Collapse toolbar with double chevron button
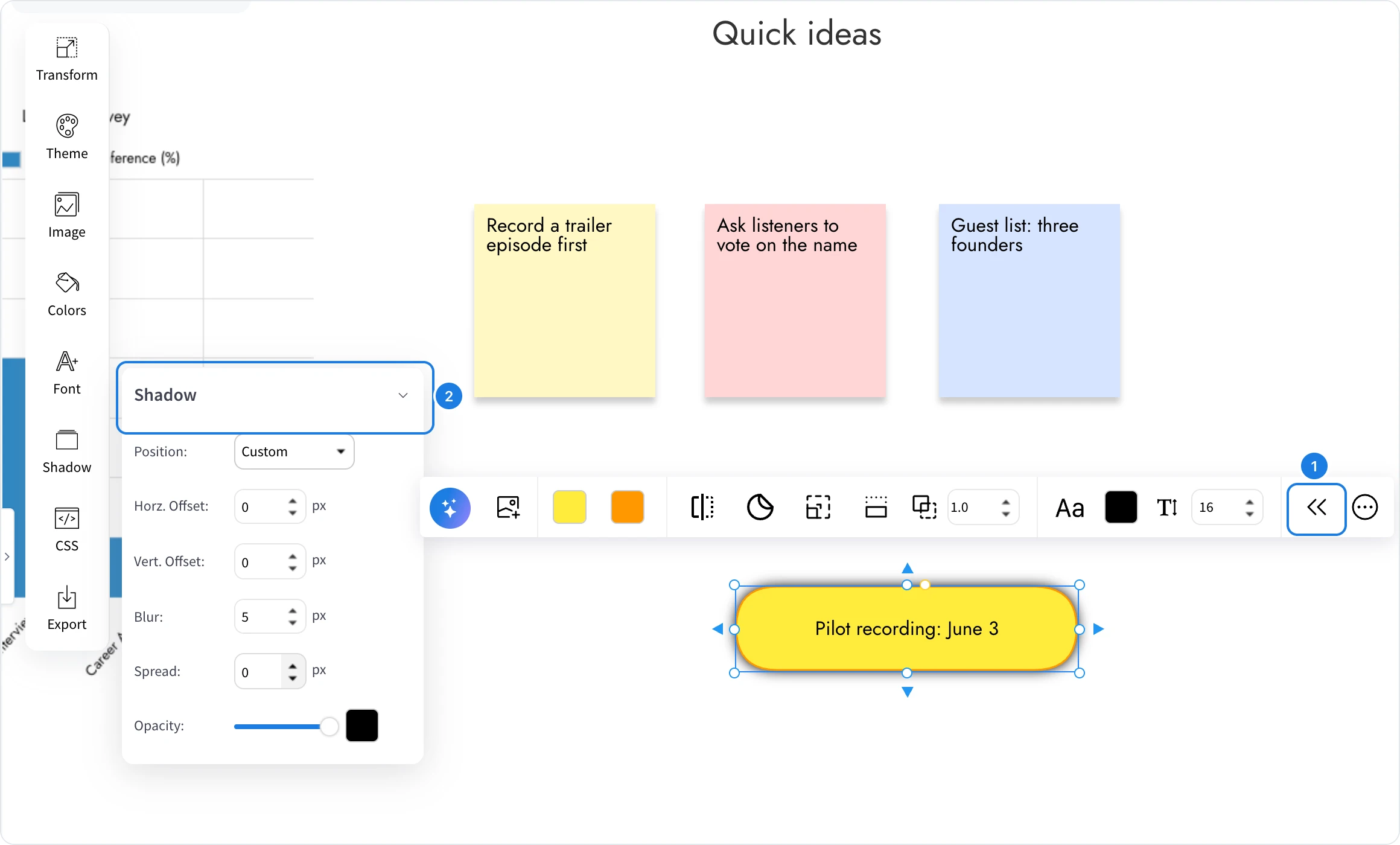Screen dimensions: 1400x845 [x=1316, y=509]
